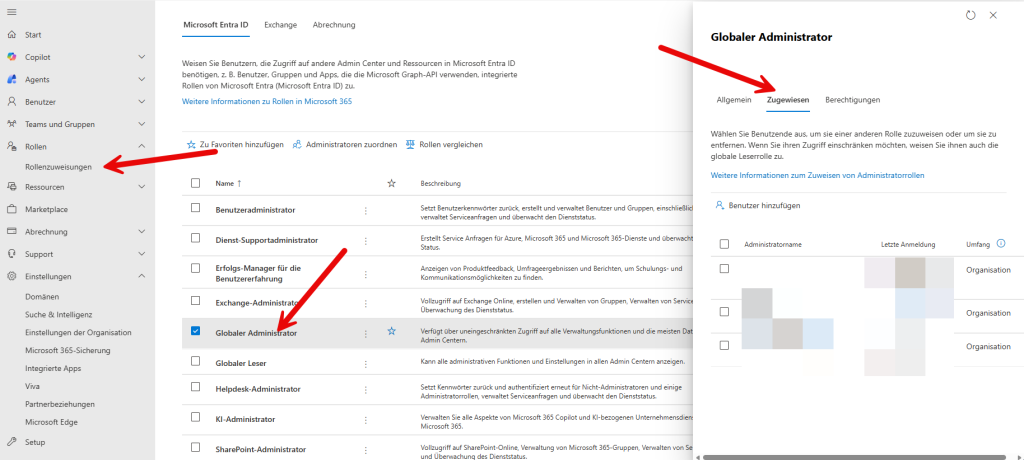Uncheck the Globaler Administrator checkbox

pos(195,330)
